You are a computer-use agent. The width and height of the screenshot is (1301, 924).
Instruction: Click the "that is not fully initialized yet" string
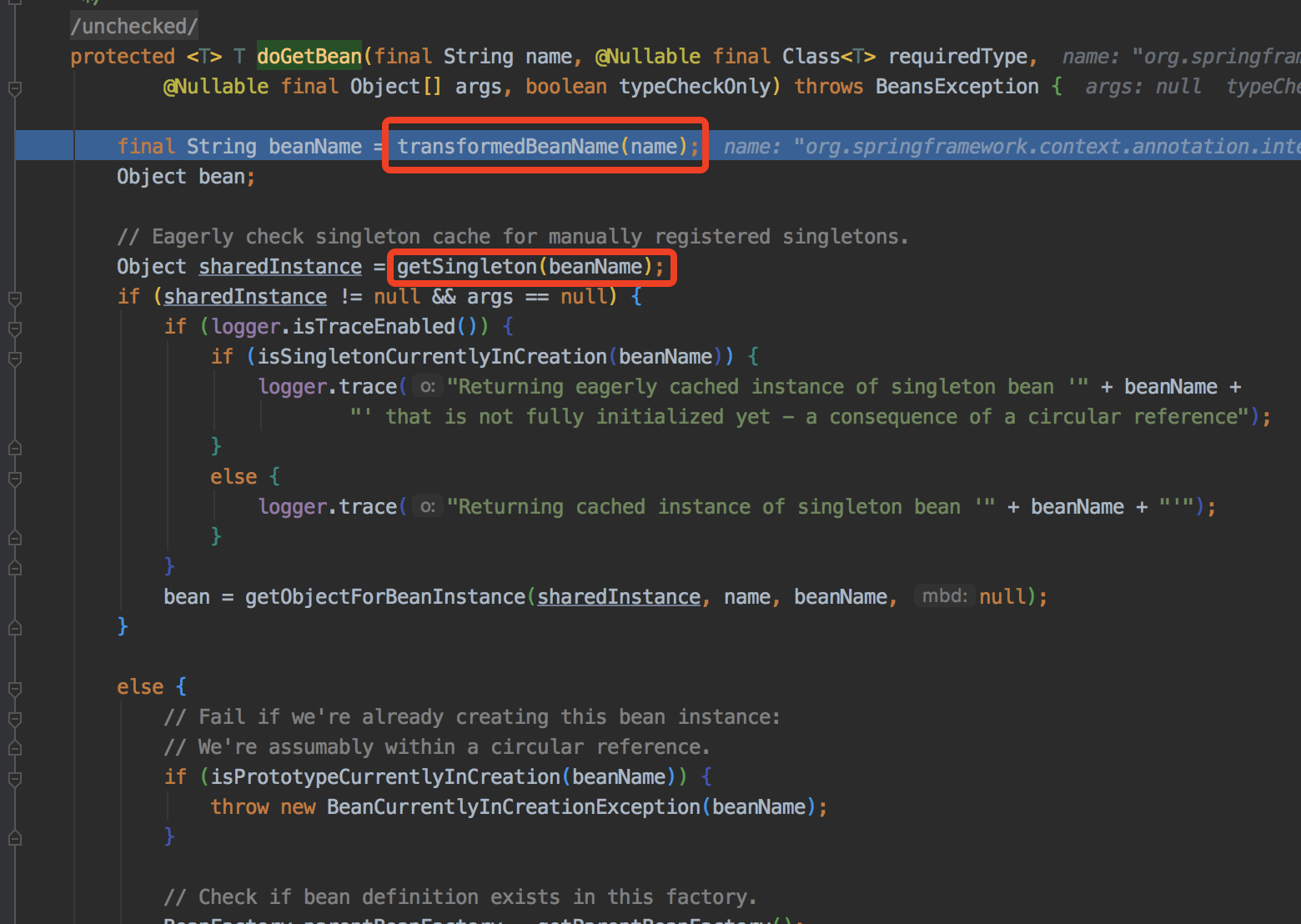coord(799,416)
